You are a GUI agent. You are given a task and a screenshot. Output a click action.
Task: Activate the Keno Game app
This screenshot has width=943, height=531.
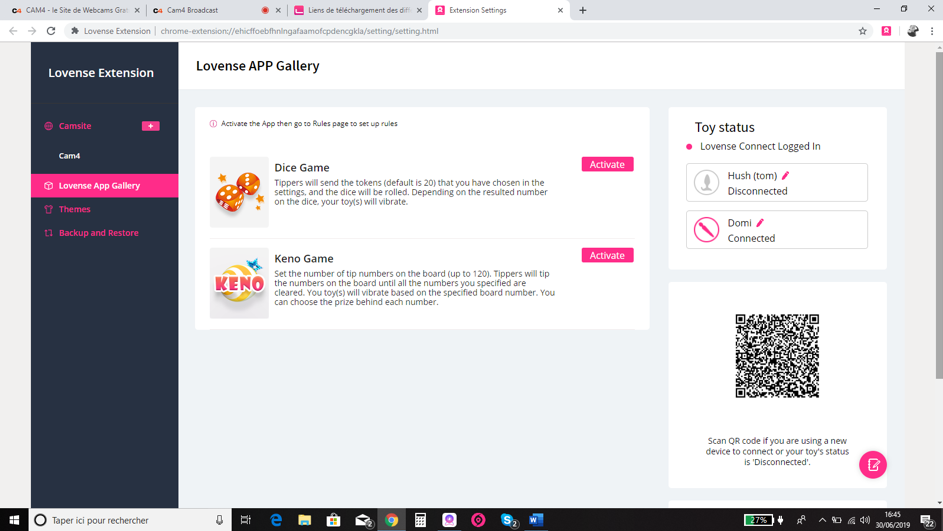[607, 255]
